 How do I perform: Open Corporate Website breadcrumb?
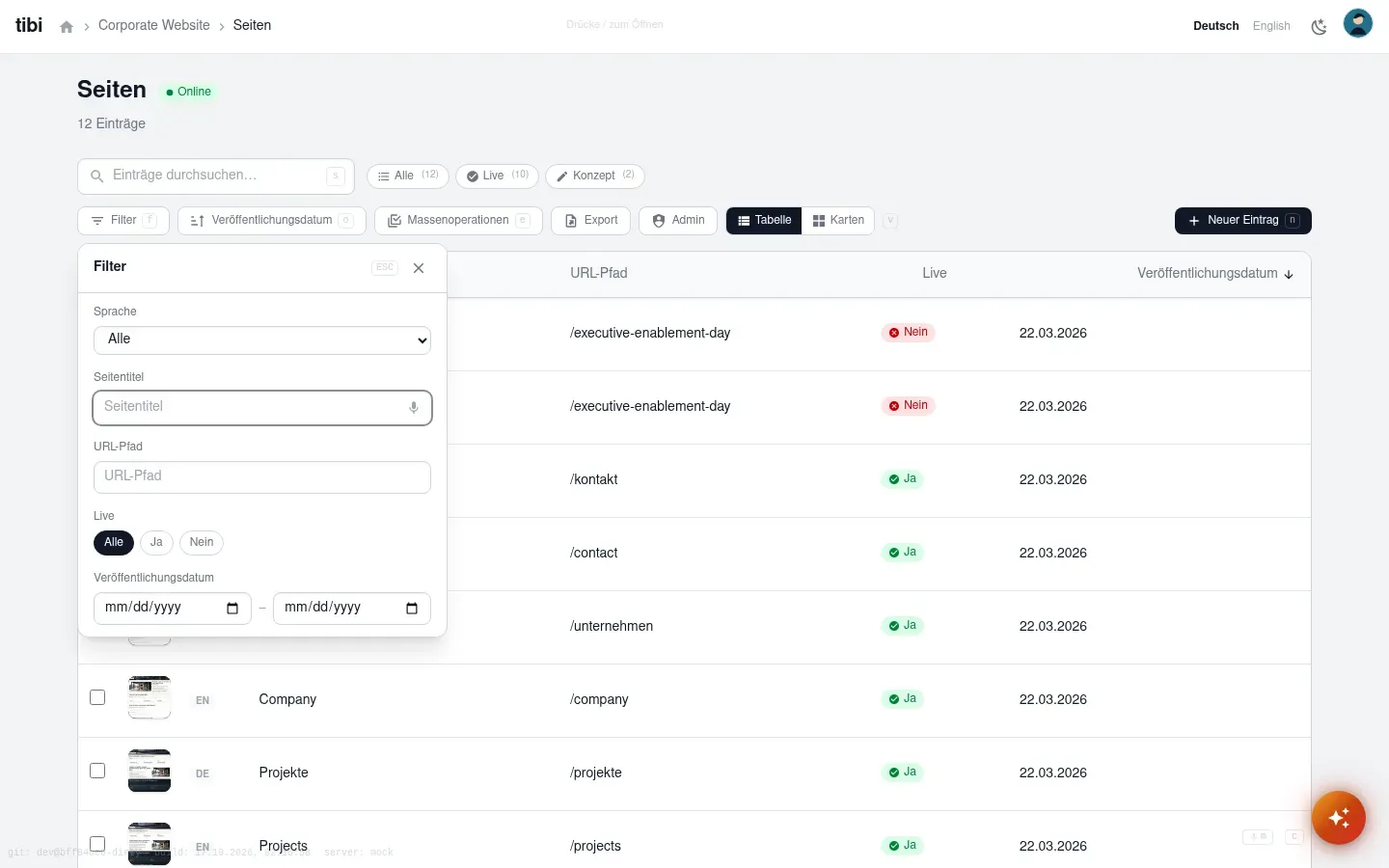click(154, 26)
